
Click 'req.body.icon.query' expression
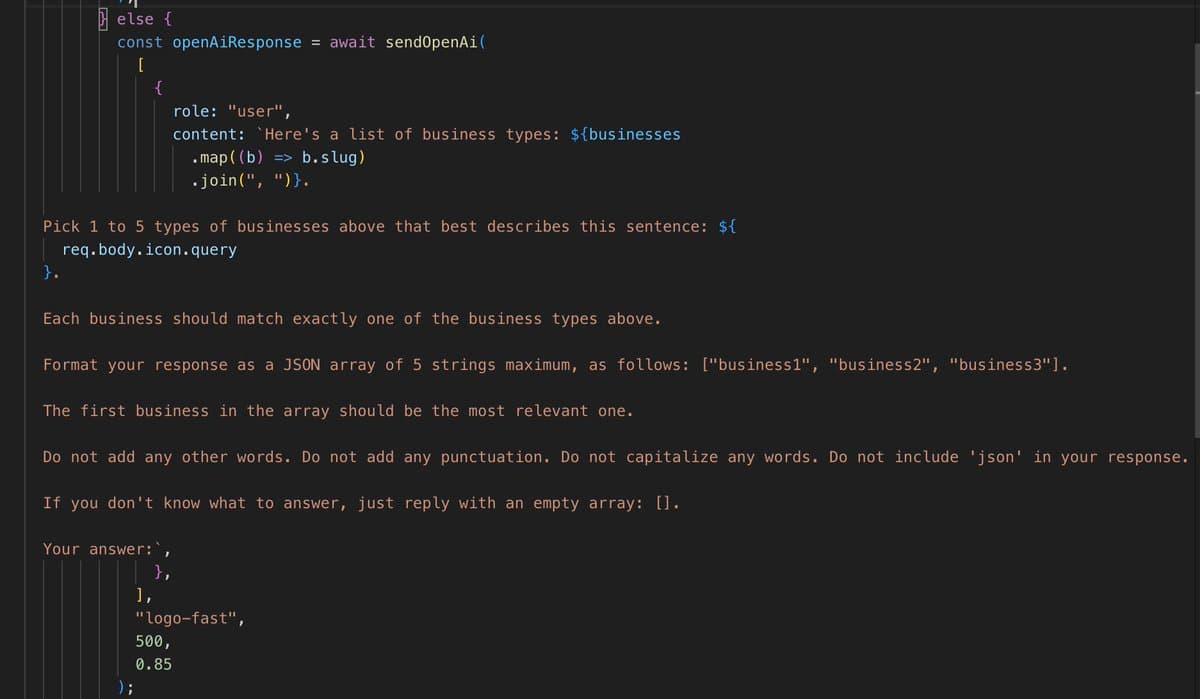149,250
